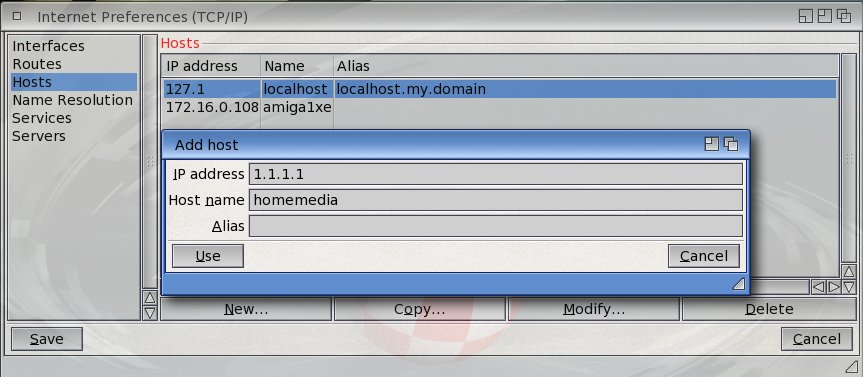Select Hosts in the sidebar
The image size is (863, 377).
74,82
